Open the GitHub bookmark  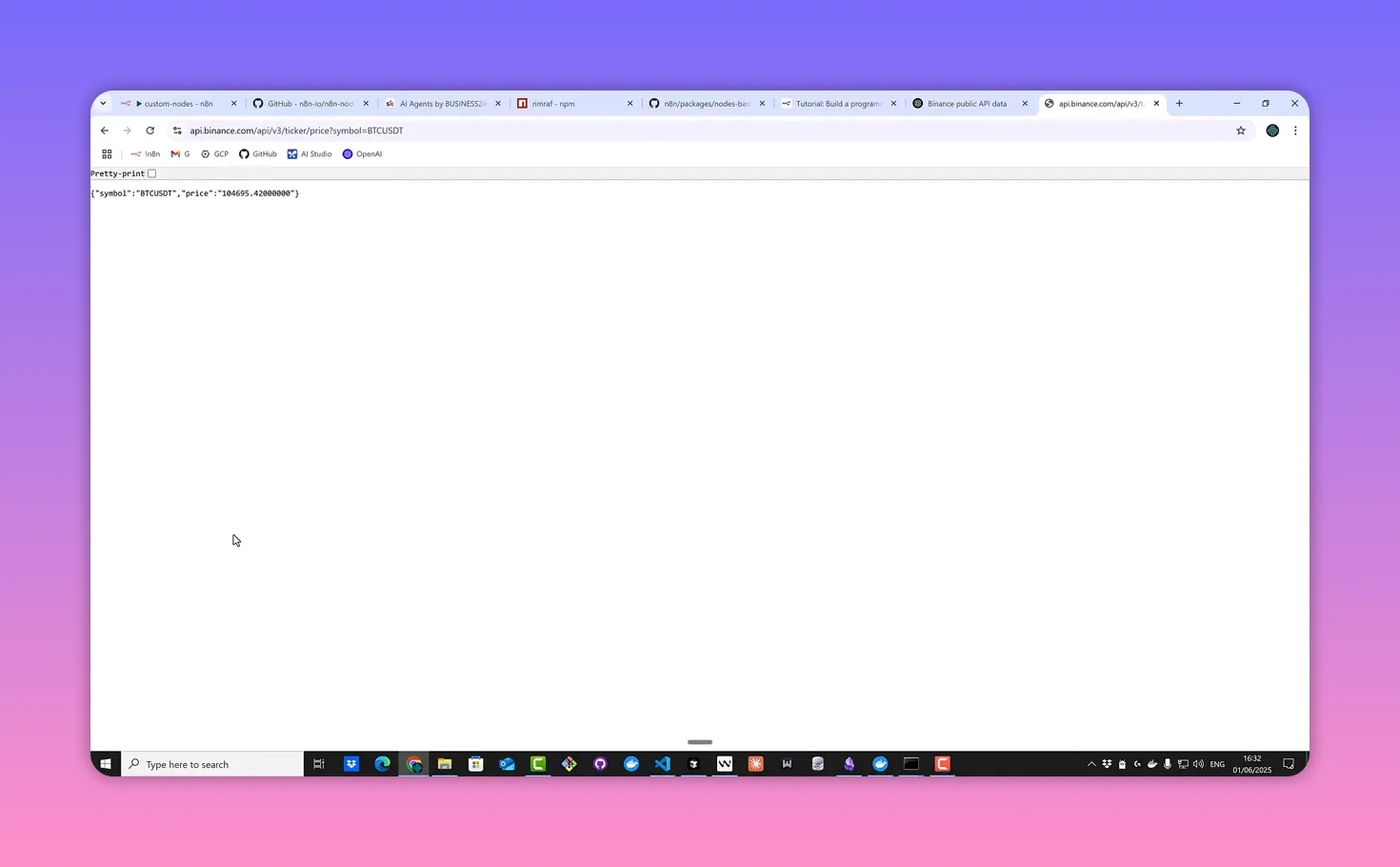point(258,154)
